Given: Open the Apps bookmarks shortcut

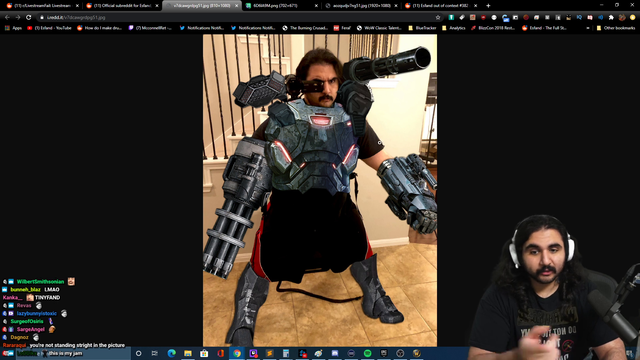Looking at the screenshot, I should point(13,28).
